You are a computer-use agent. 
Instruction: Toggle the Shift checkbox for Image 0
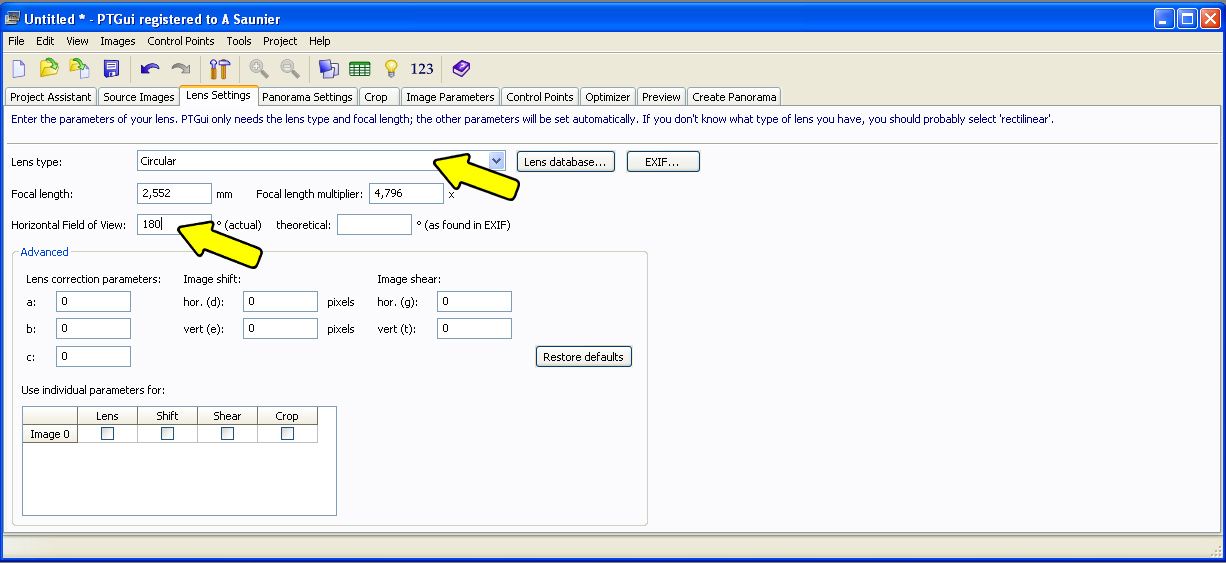click(x=167, y=434)
